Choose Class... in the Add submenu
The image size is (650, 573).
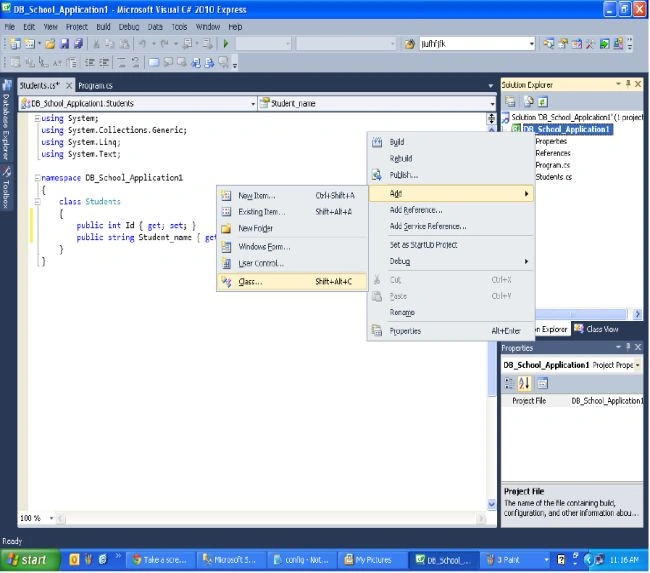click(x=292, y=282)
